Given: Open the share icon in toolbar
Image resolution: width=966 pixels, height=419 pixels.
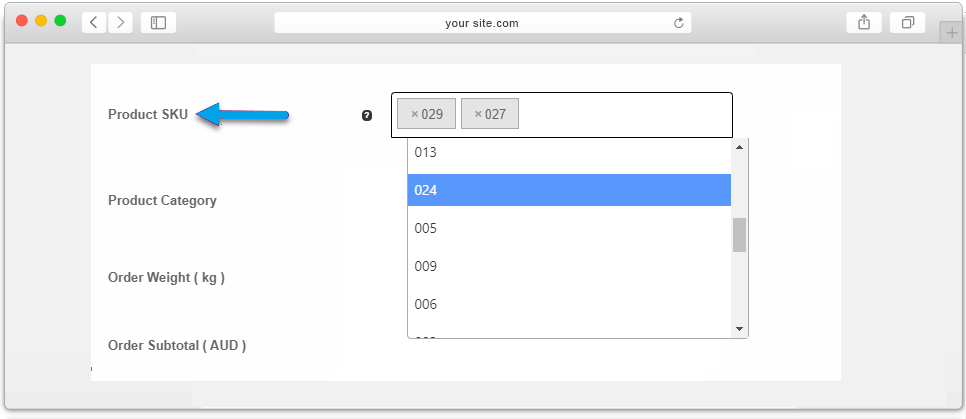Looking at the screenshot, I should click(864, 23).
